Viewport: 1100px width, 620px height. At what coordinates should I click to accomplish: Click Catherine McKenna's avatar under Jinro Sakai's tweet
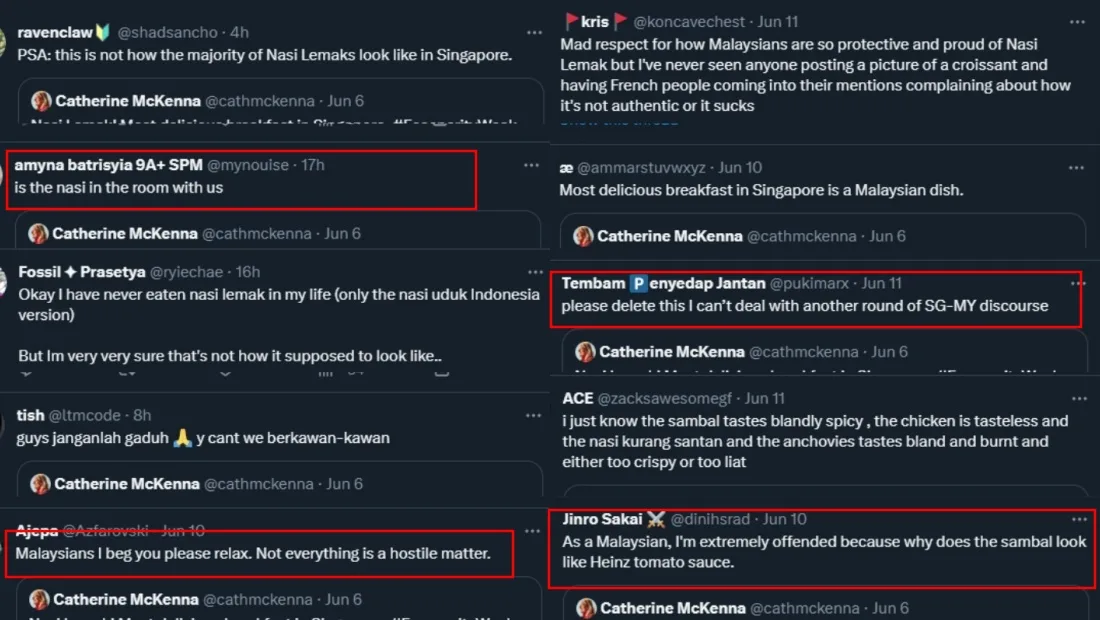pos(586,608)
